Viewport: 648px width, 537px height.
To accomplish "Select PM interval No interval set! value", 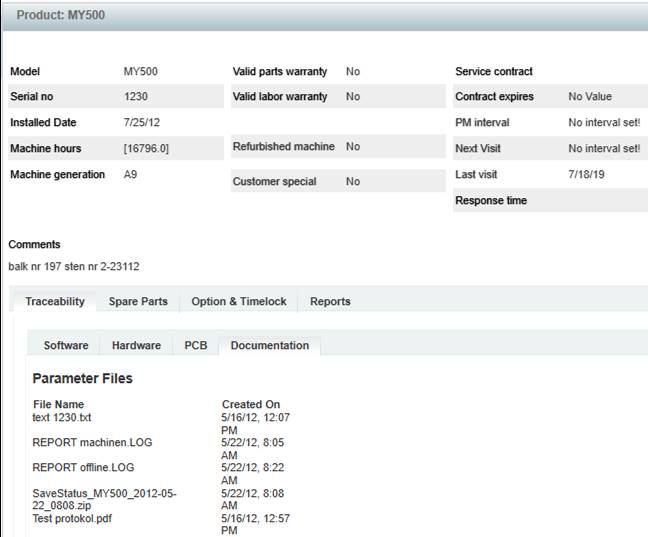I will pos(604,122).
